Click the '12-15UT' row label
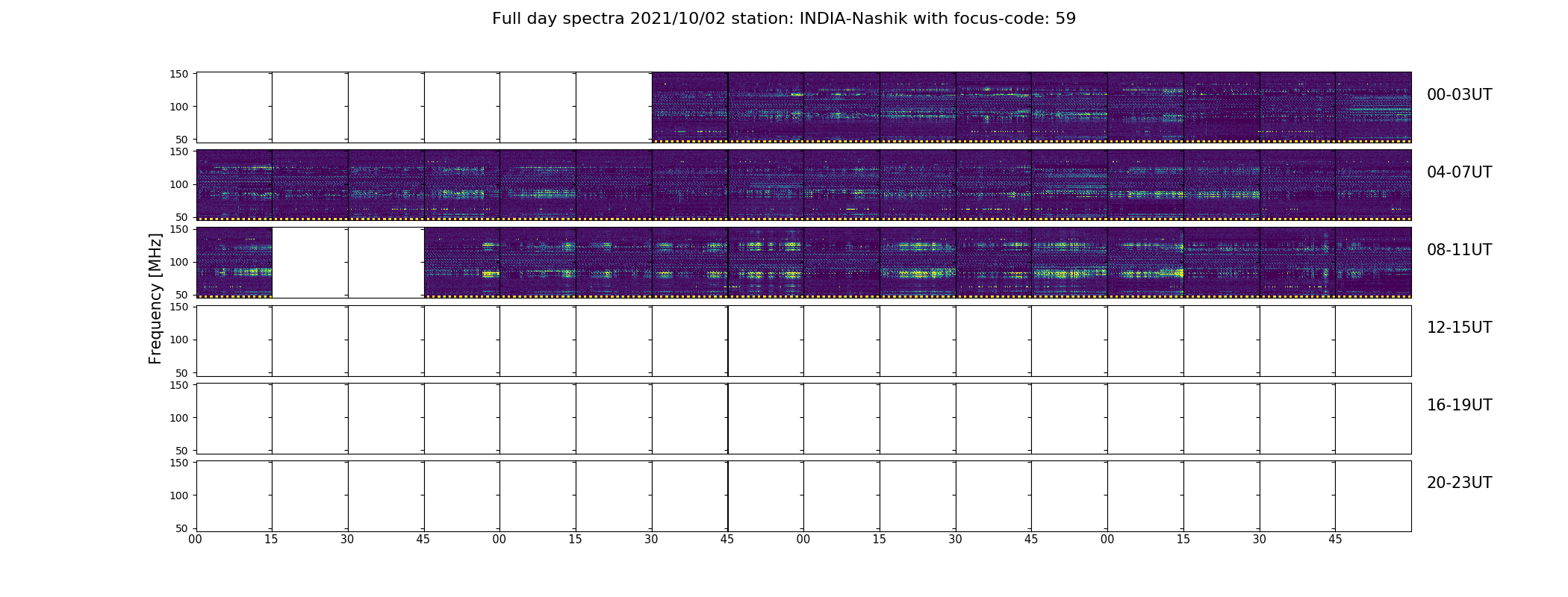The height and width of the screenshot is (597, 1568). 1459,328
